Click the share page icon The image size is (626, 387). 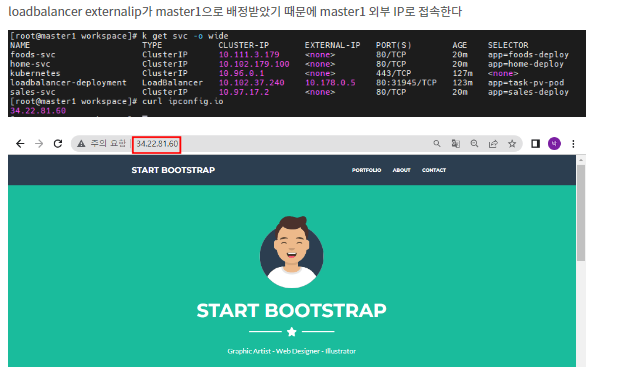pos(493,144)
